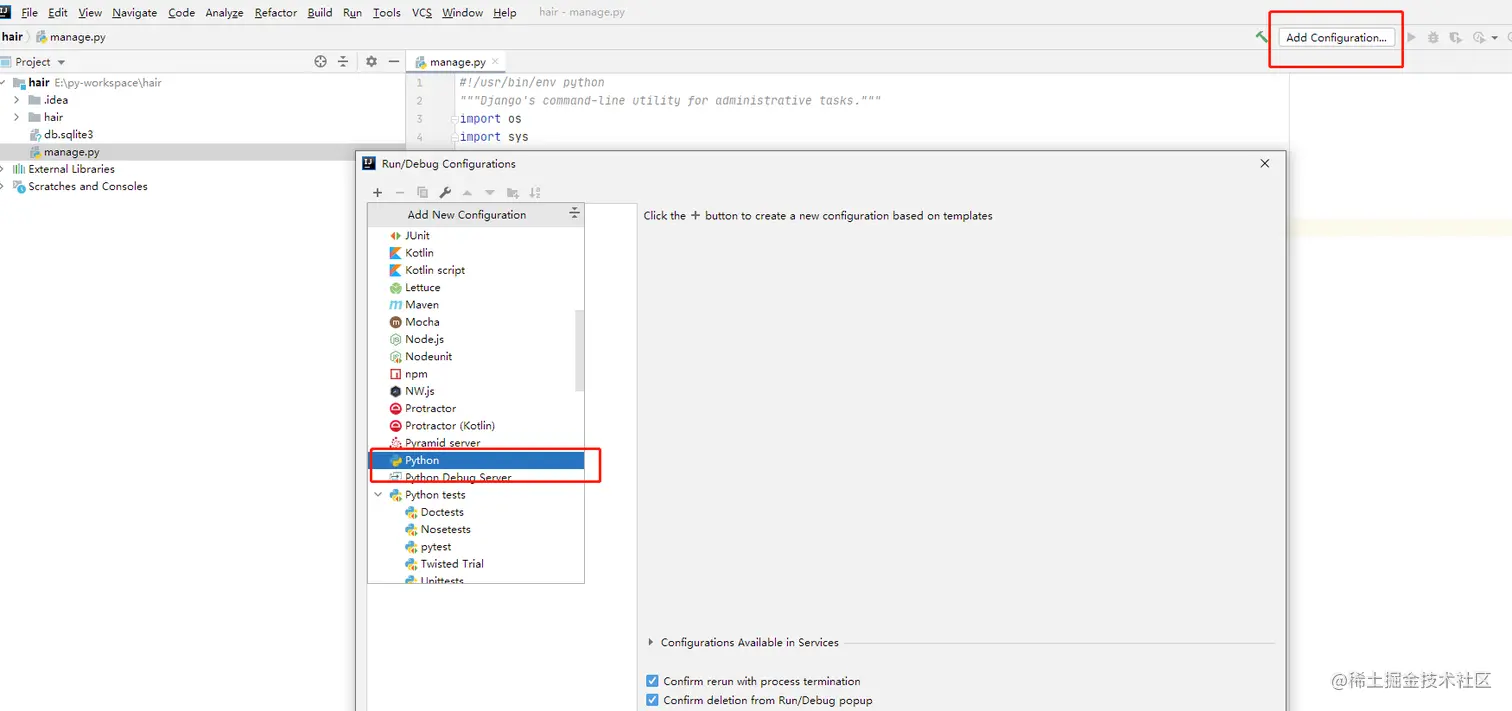Expand the hair subfolder
The height and width of the screenshot is (711, 1512).
tap(17, 117)
